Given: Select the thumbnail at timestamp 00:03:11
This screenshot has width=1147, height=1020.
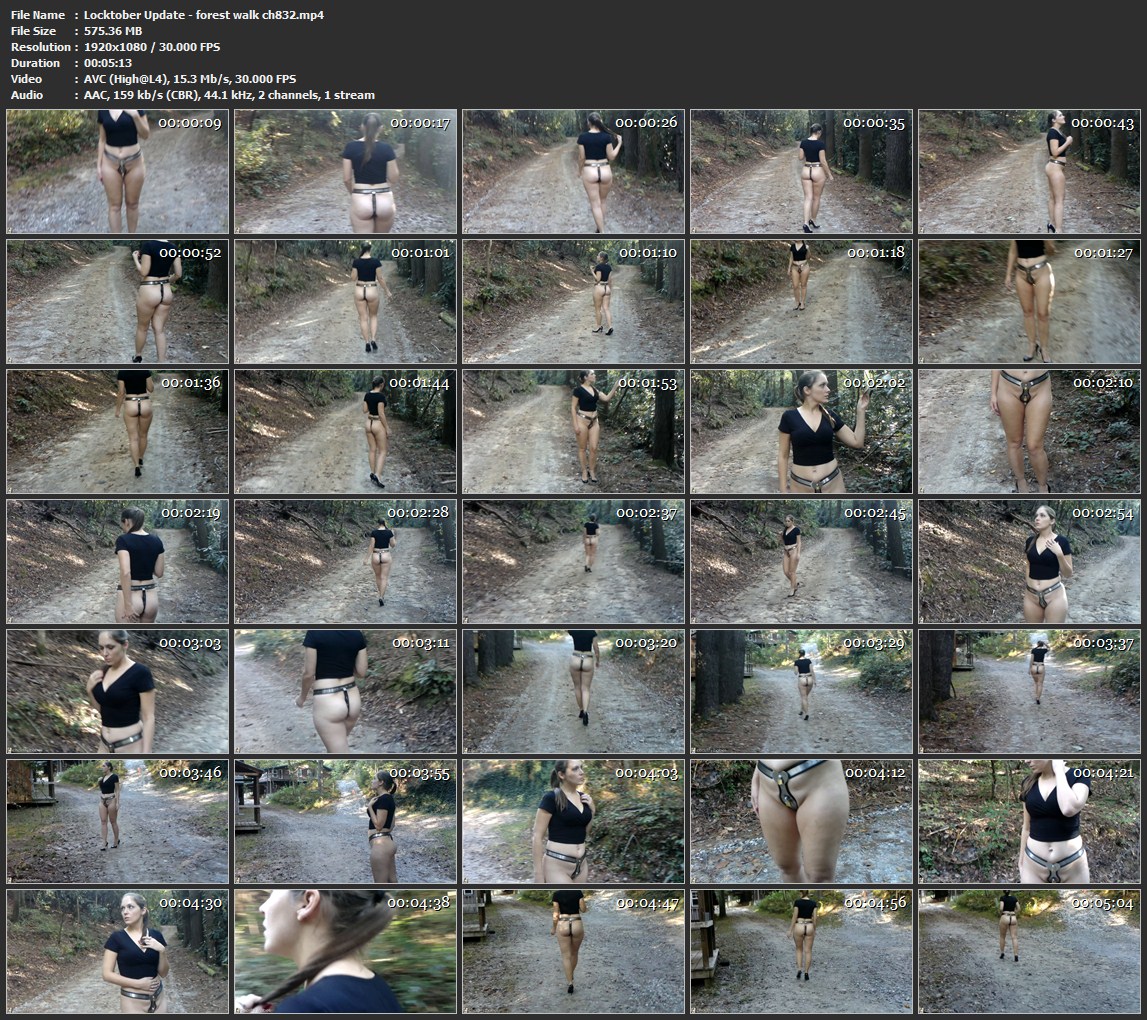Looking at the screenshot, I should (x=345, y=691).
